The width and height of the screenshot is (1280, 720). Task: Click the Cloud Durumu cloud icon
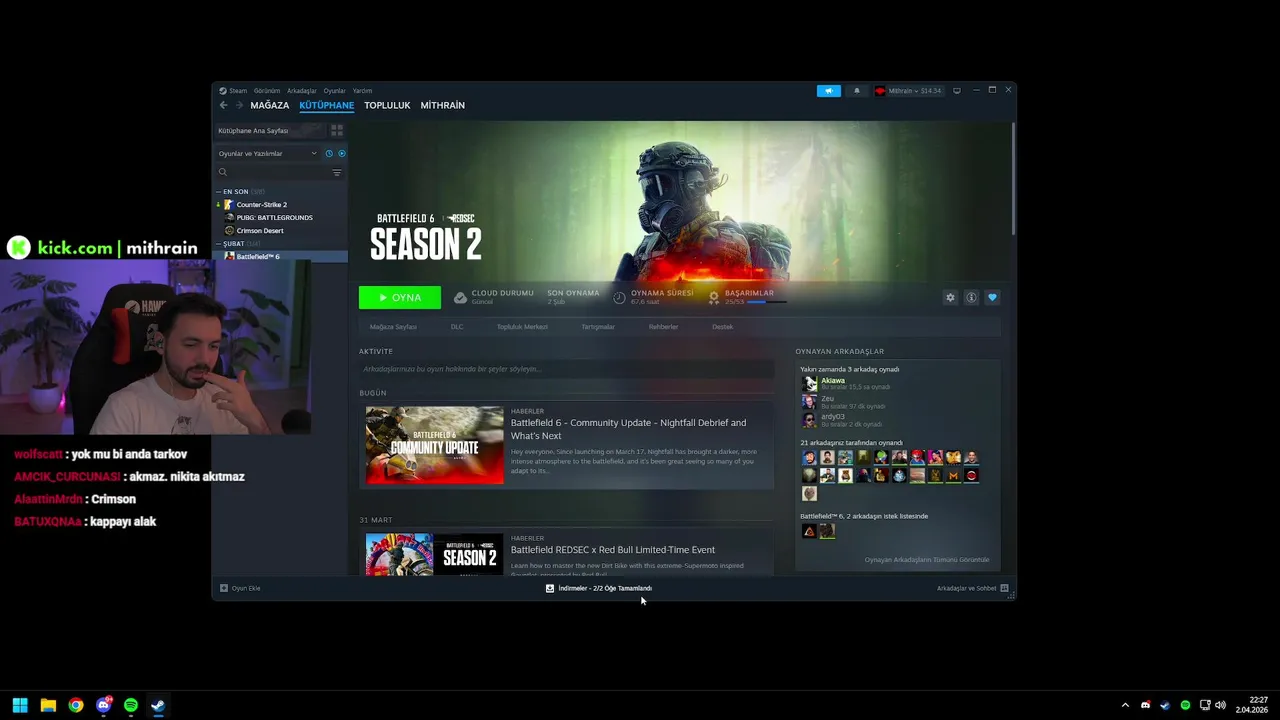coord(460,297)
